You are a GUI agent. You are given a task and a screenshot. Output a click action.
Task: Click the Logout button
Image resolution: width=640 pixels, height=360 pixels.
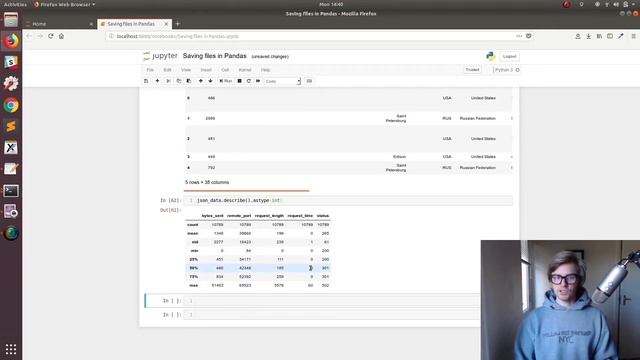point(509,56)
